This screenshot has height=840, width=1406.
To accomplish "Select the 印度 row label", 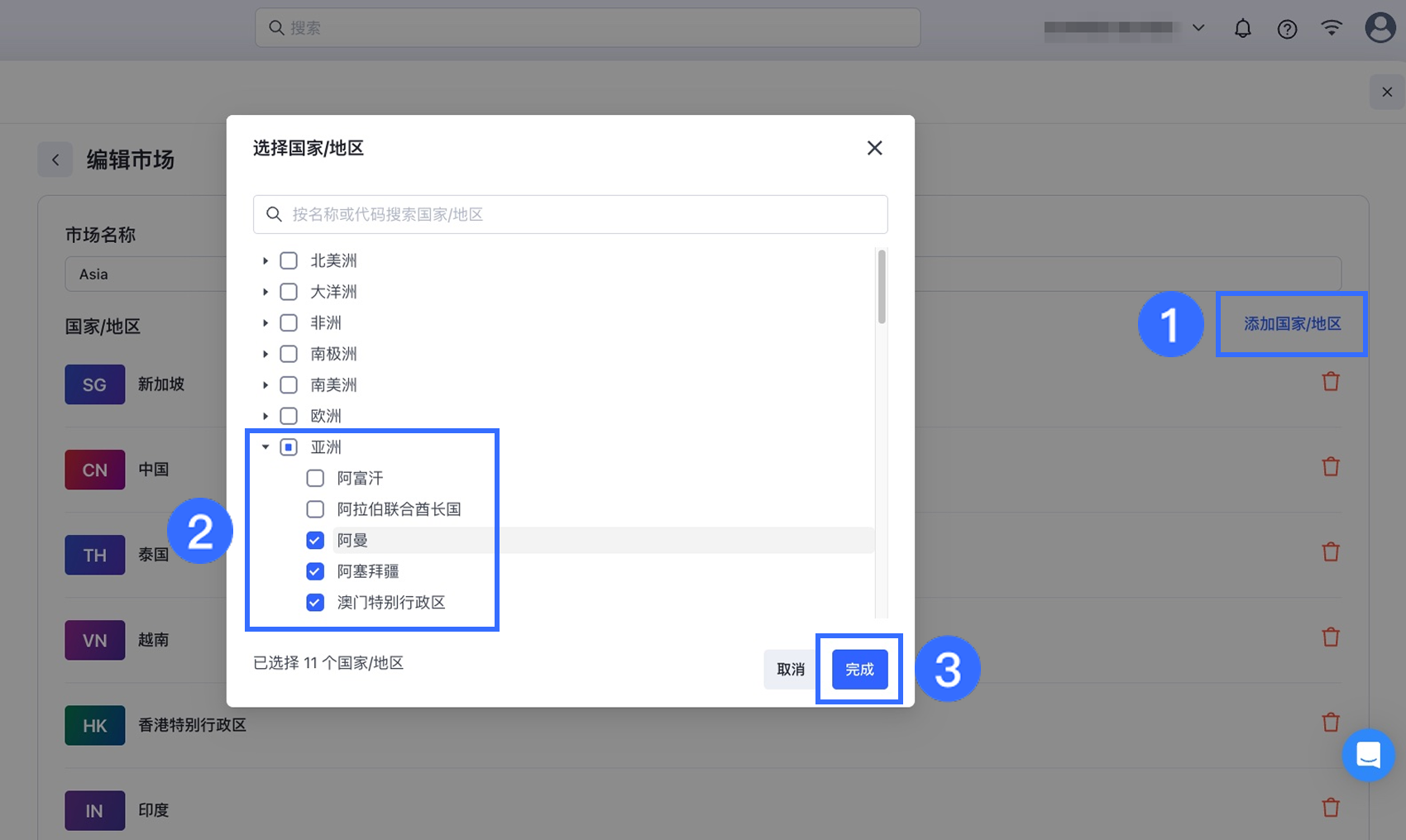I will [x=154, y=810].
